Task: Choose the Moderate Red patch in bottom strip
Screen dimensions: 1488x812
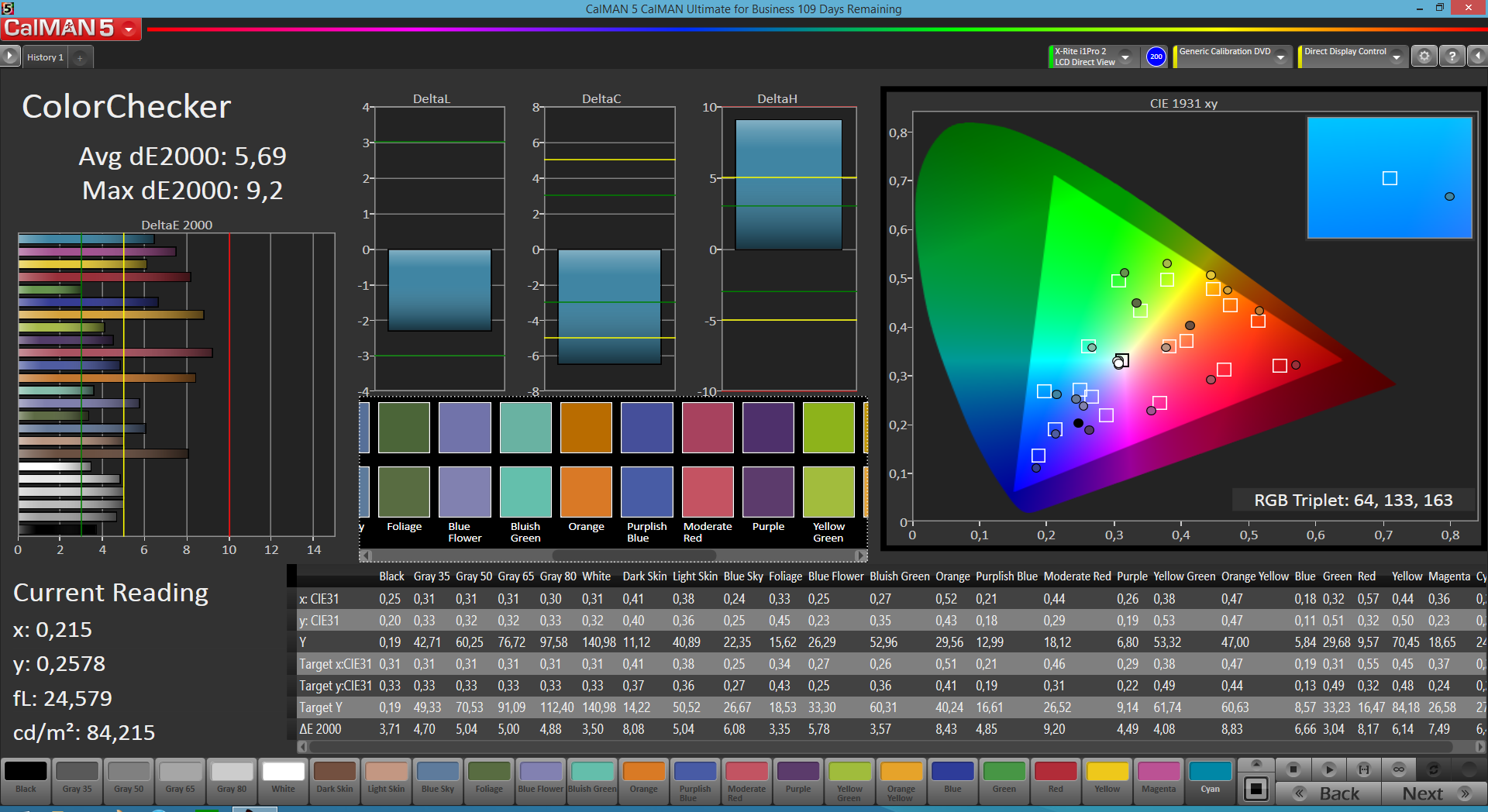Action: [746, 779]
